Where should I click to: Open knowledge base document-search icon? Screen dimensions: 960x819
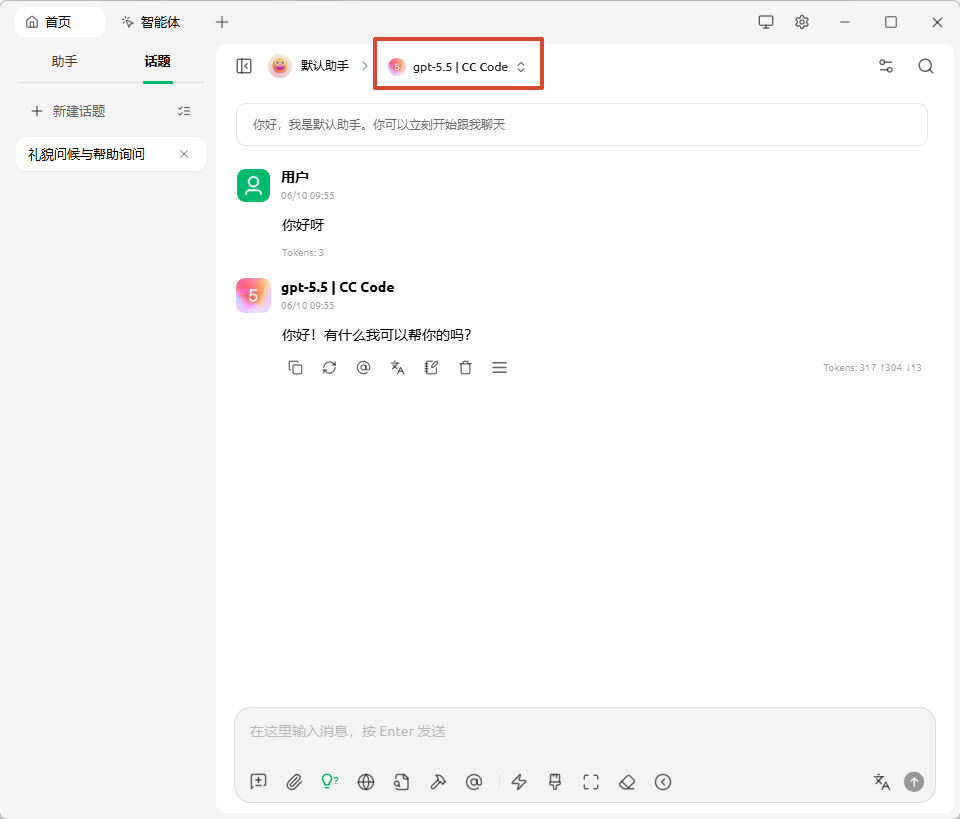point(401,782)
